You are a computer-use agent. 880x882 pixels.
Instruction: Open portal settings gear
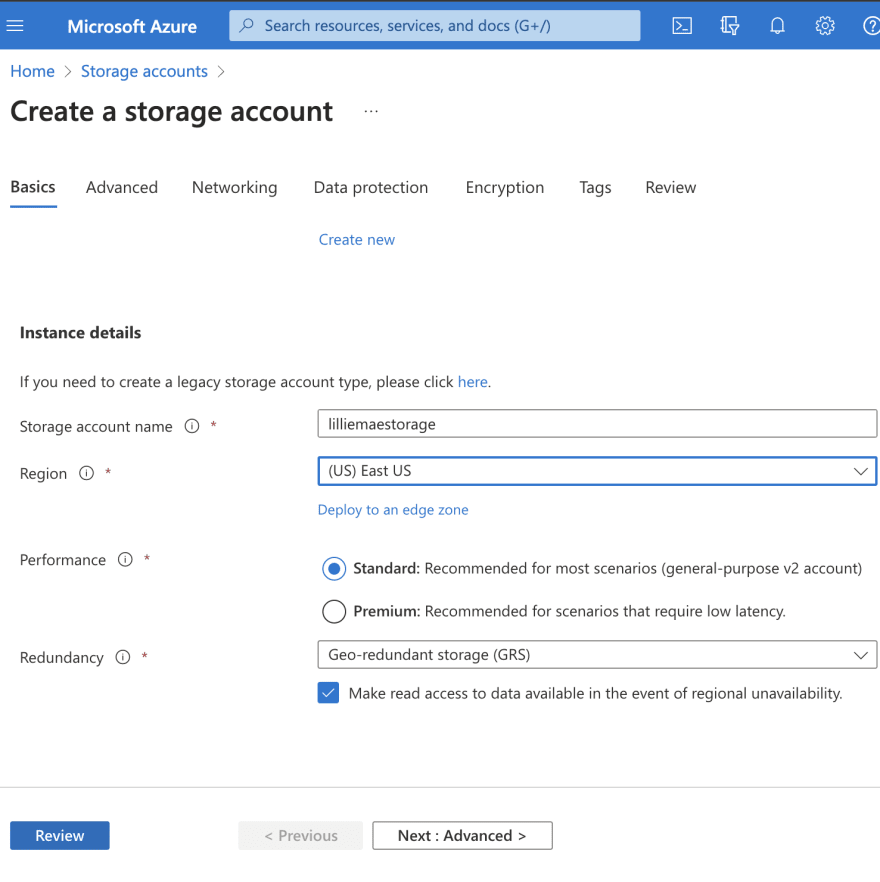(x=825, y=26)
